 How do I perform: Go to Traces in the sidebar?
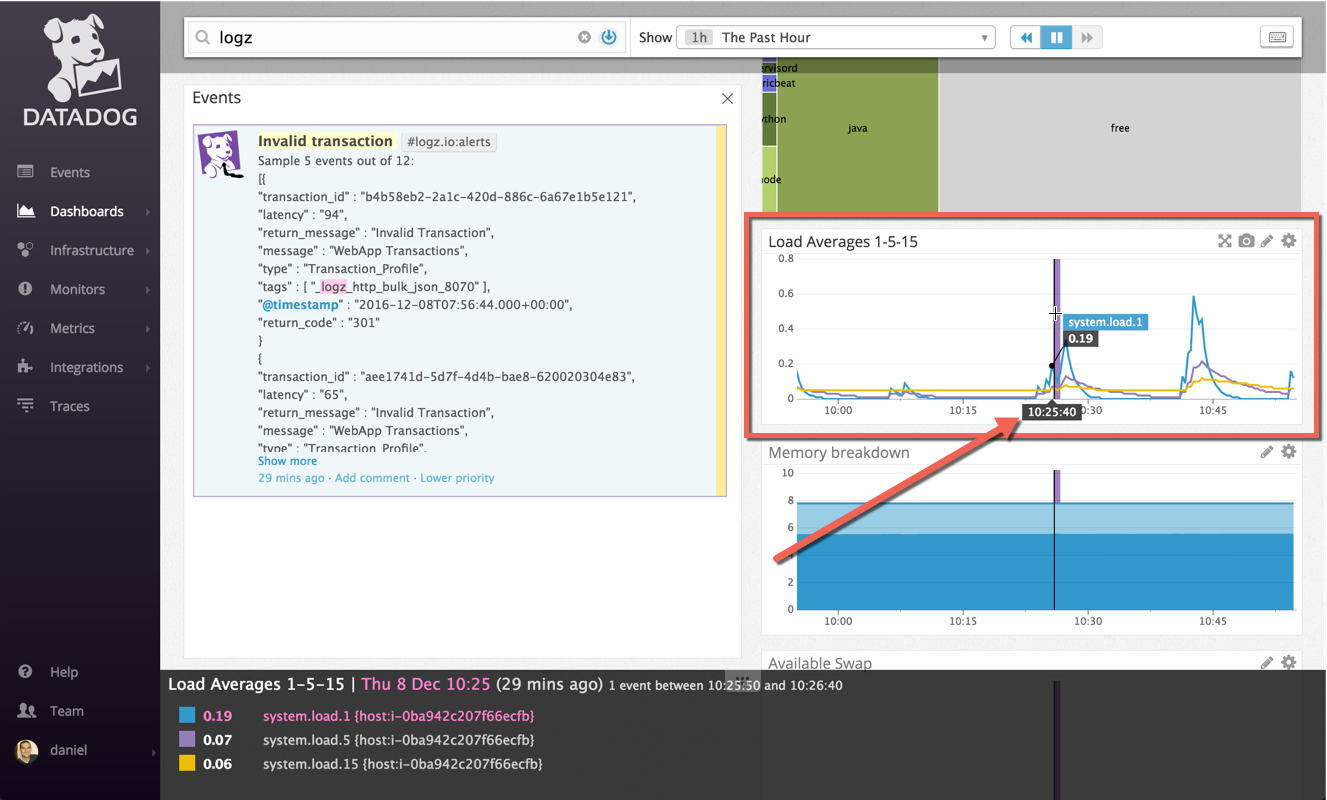(x=70, y=406)
